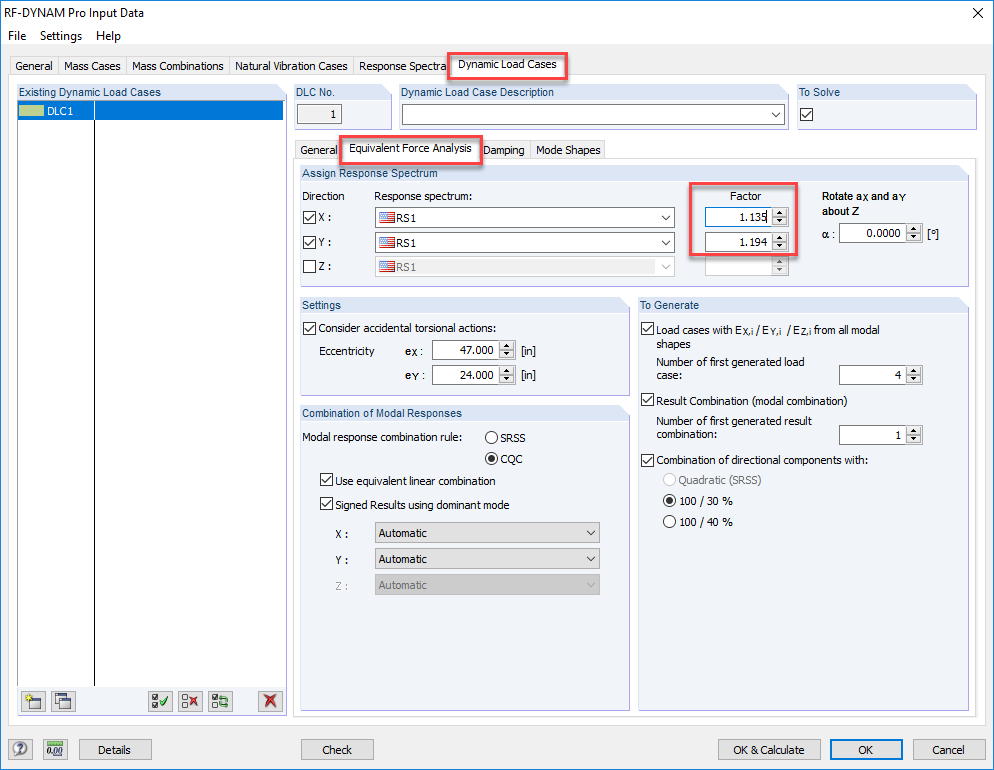Click the Cancel button
Viewport: 994px width, 770px height.
[x=948, y=750]
